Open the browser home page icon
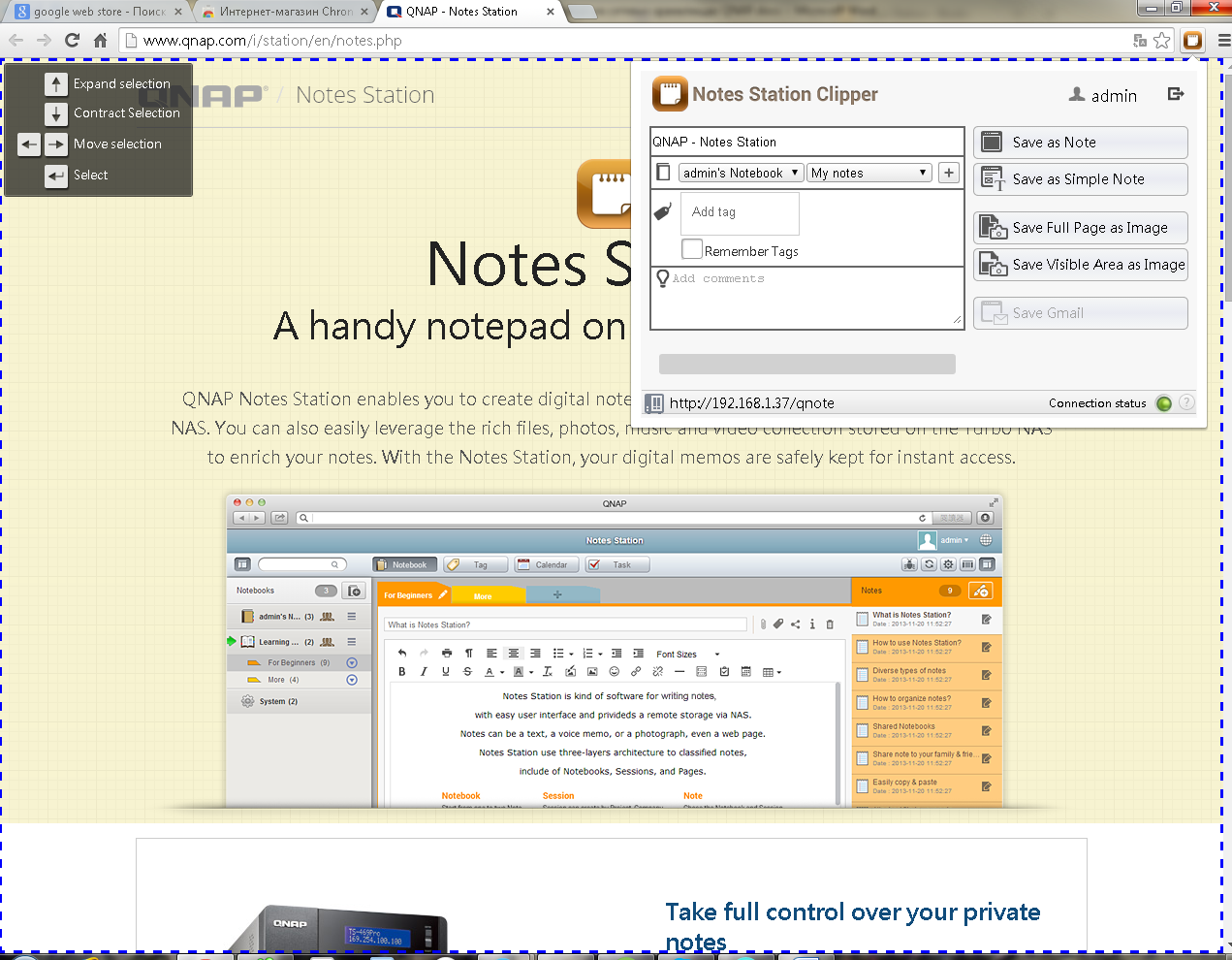Screen dimensions: 1232x960 100,41
